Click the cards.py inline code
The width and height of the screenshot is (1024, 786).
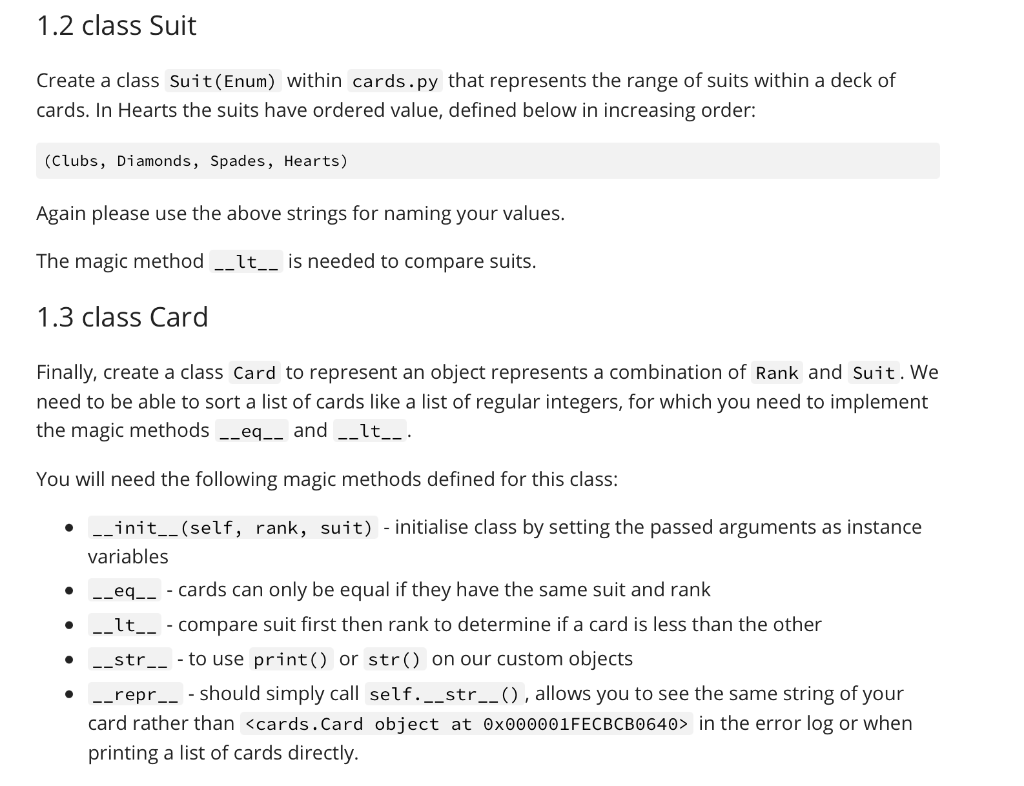point(395,81)
